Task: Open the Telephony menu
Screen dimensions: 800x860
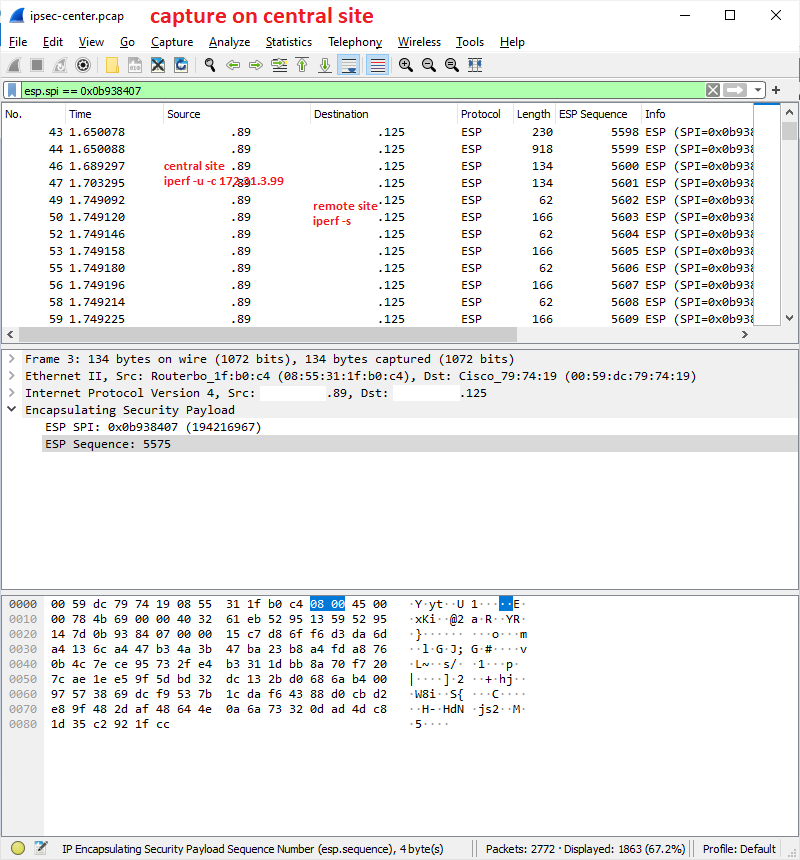Action: point(355,42)
